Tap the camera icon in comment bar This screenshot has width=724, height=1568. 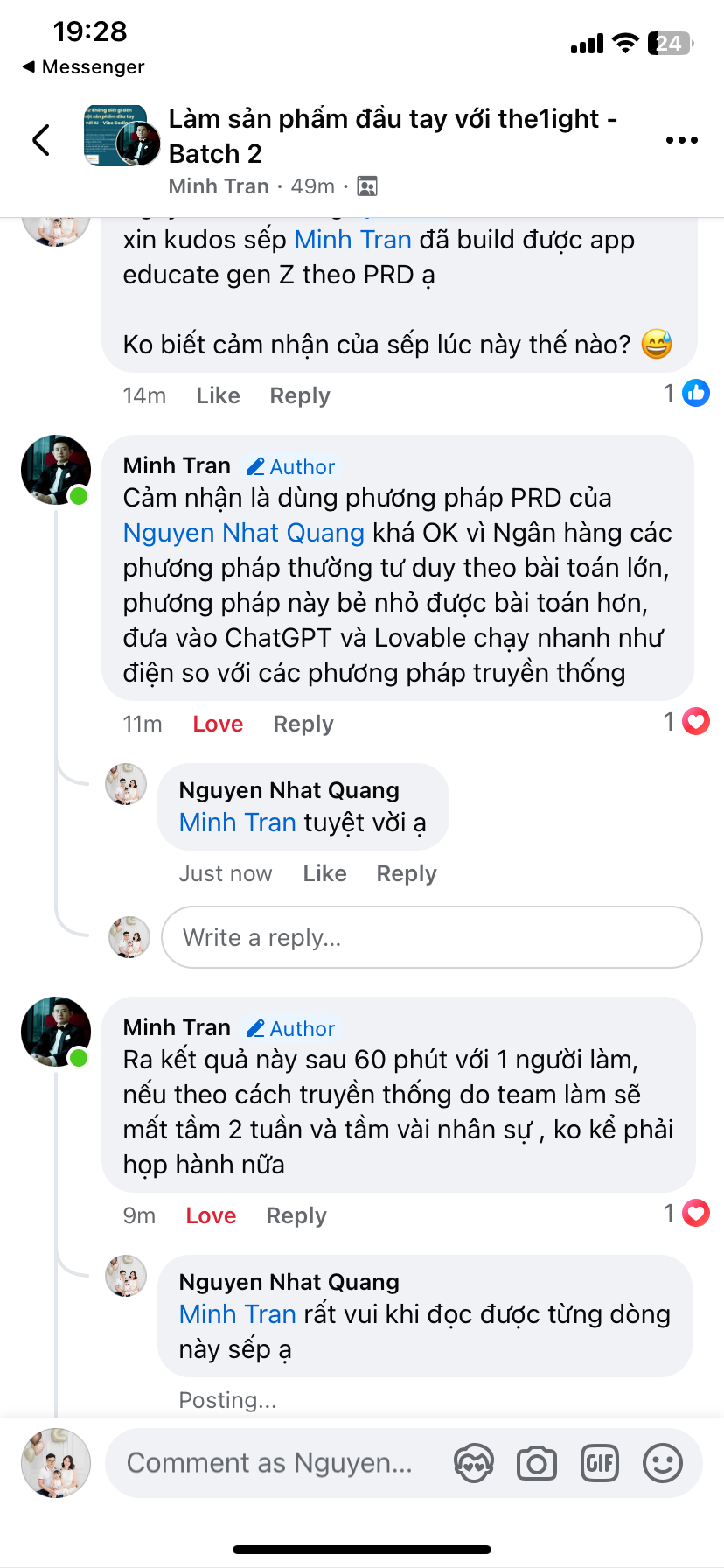537,1463
